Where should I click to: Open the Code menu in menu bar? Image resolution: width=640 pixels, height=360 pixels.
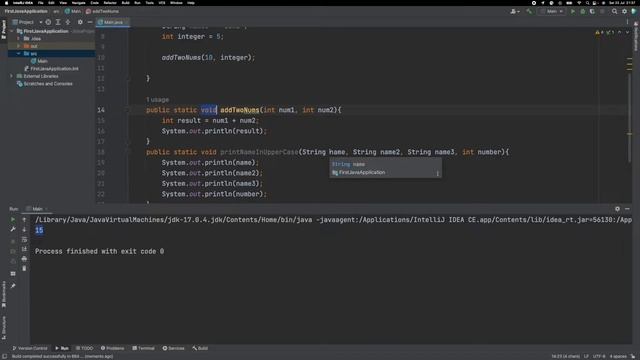click(x=94, y=3)
